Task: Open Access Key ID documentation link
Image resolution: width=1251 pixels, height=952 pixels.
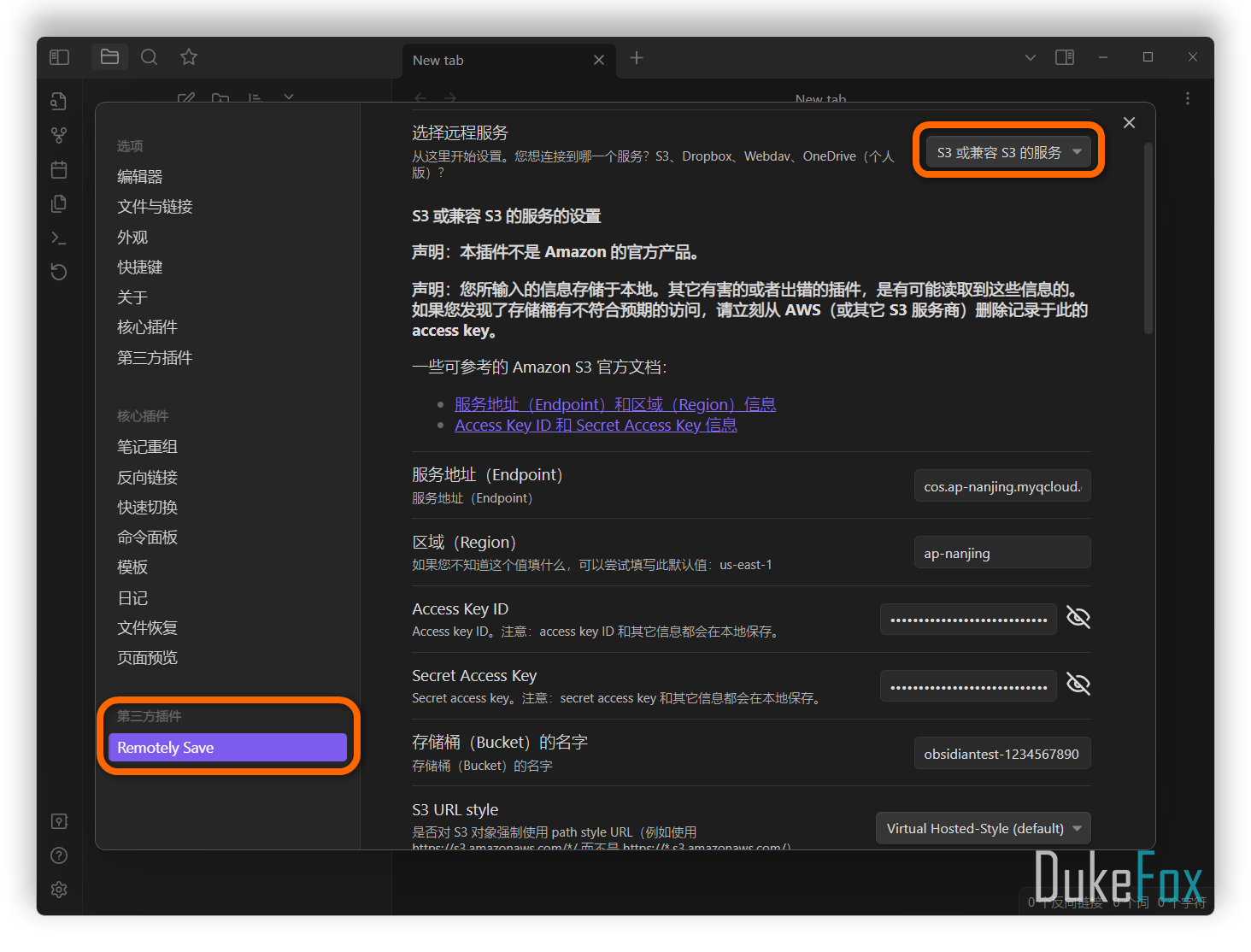Action: coord(596,426)
